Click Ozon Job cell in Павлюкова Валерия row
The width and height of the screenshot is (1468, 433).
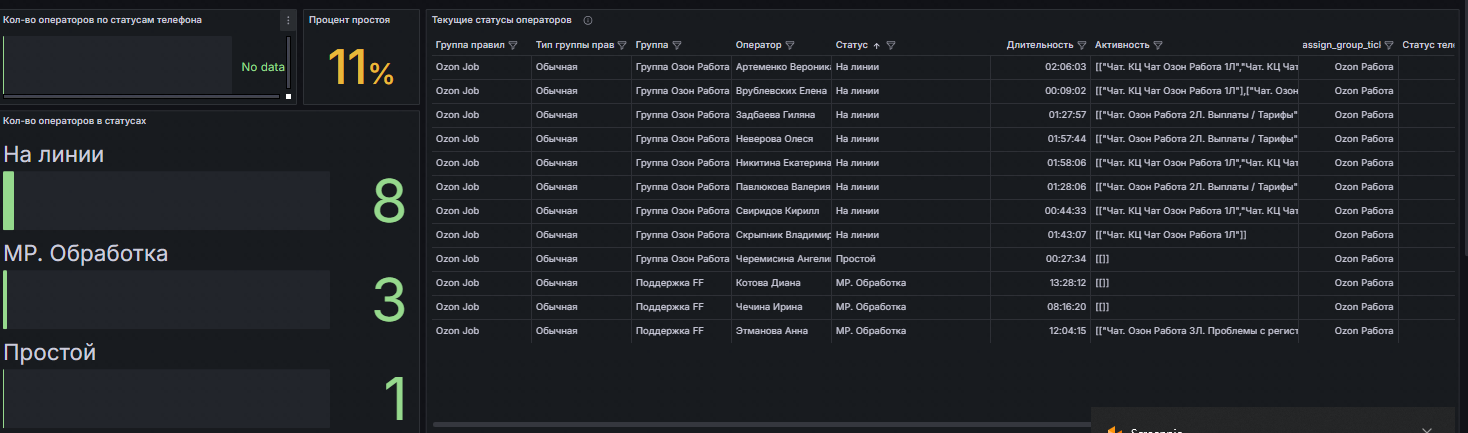pyautogui.click(x=482, y=187)
